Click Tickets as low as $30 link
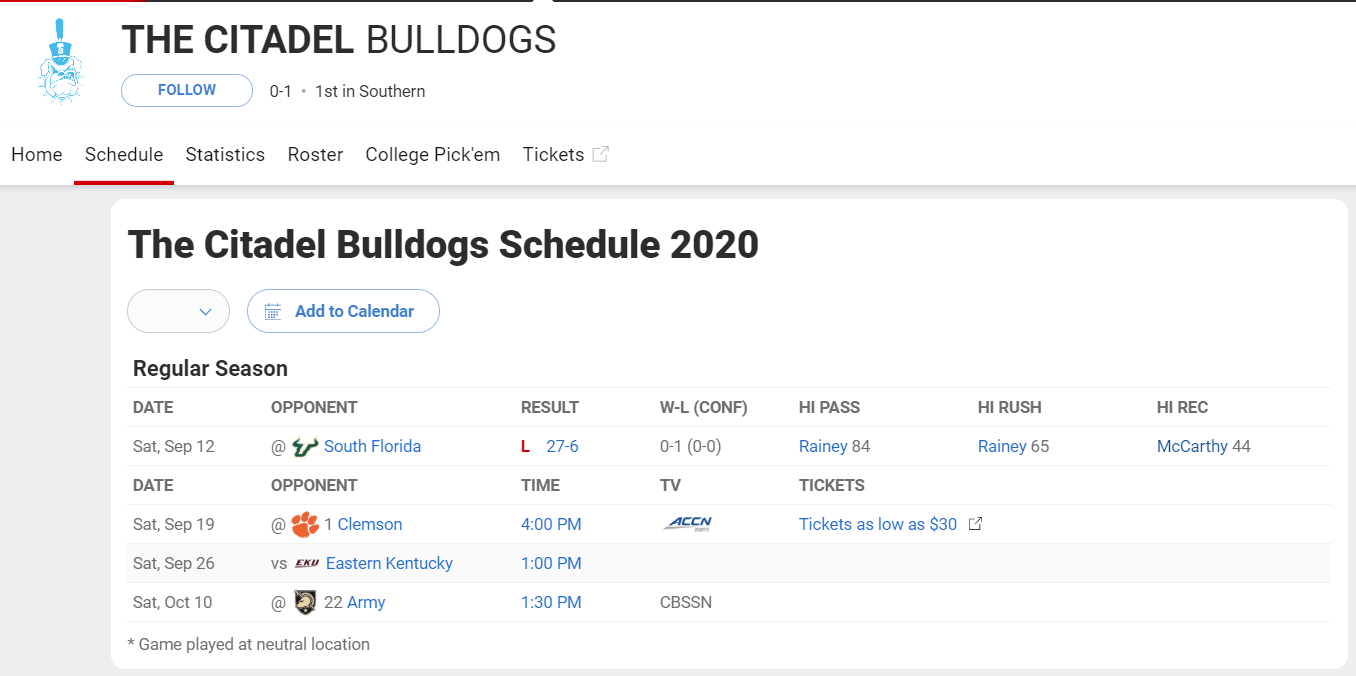This screenshot has height=676, width=1356. point(878,524)
